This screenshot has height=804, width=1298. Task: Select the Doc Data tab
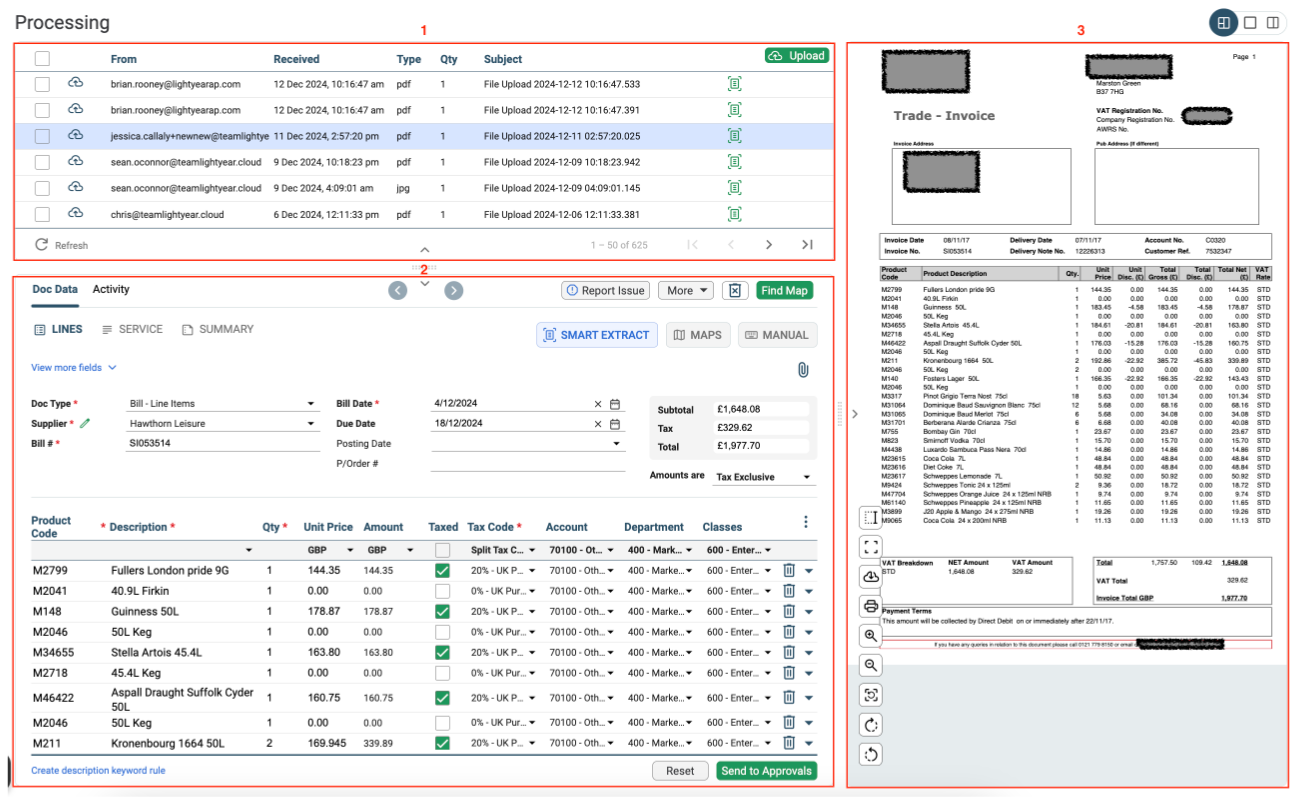click(x=55, y=289)
